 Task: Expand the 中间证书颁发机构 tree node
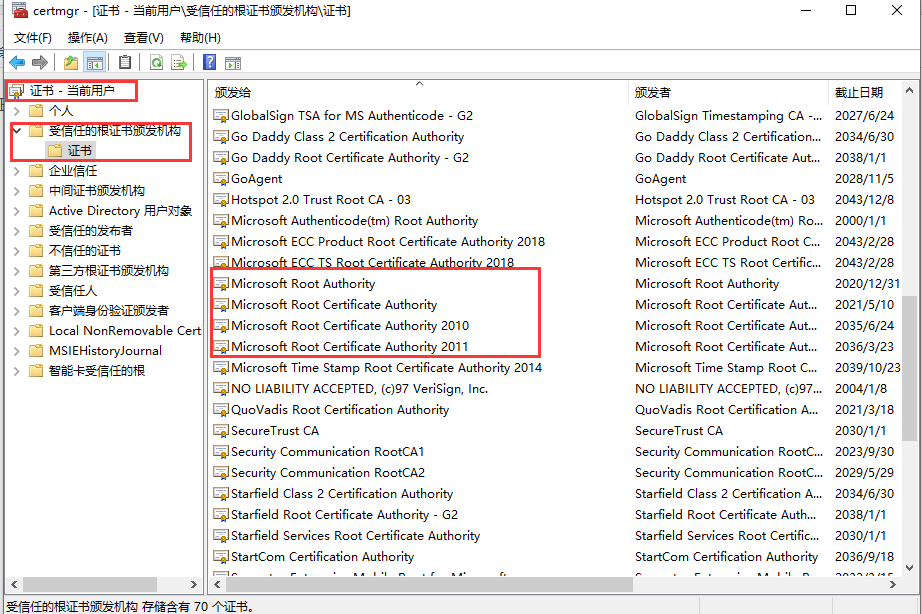tap(16, 191)
